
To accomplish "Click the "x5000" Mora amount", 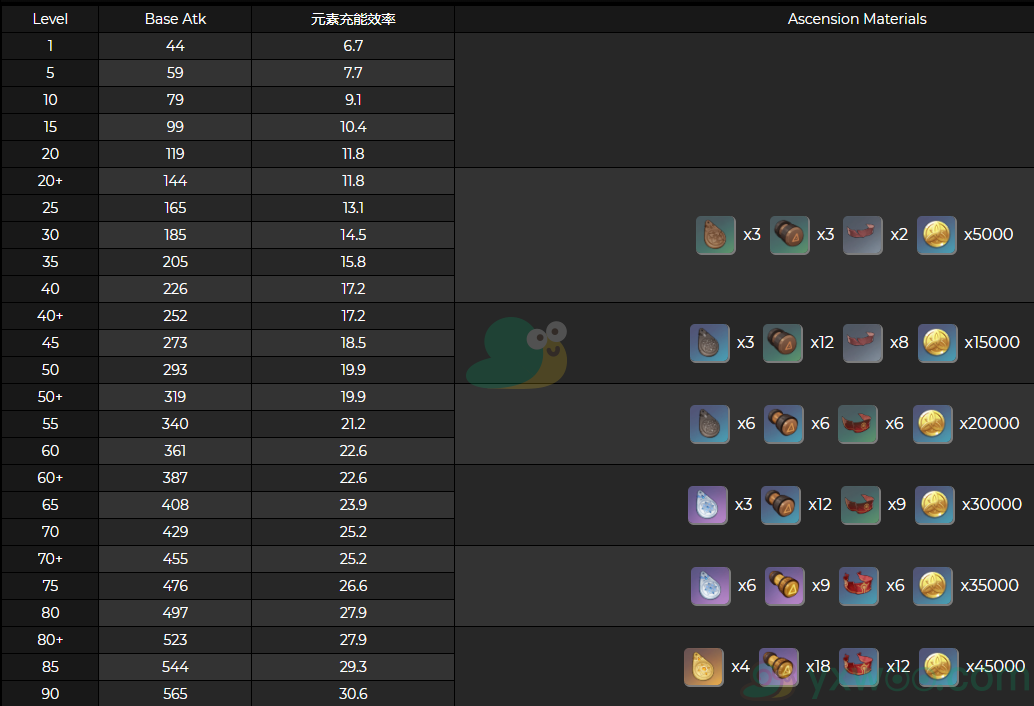I will click(988, 235).
